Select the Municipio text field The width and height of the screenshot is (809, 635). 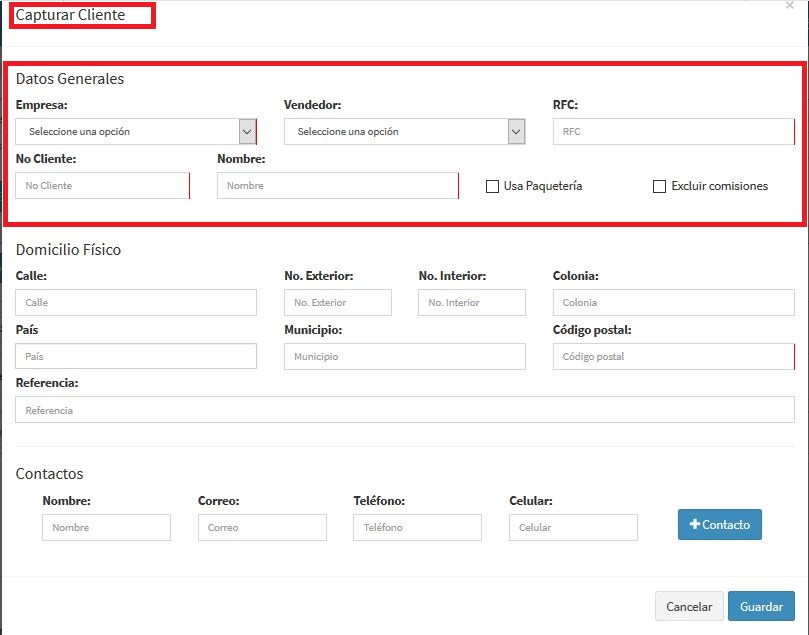tap(404, 357)
